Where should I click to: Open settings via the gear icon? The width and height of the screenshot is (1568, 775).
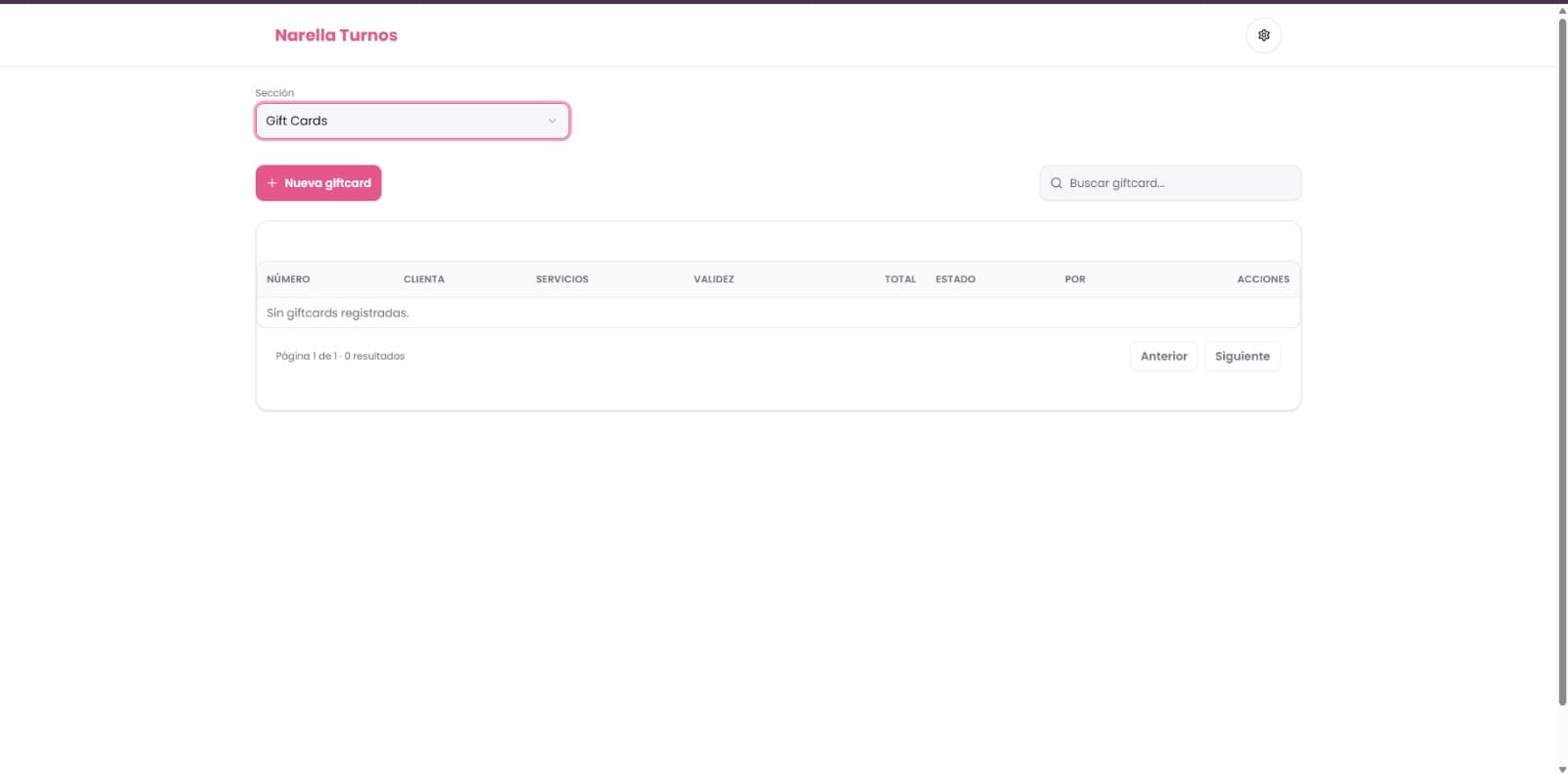pos(1263,35)
